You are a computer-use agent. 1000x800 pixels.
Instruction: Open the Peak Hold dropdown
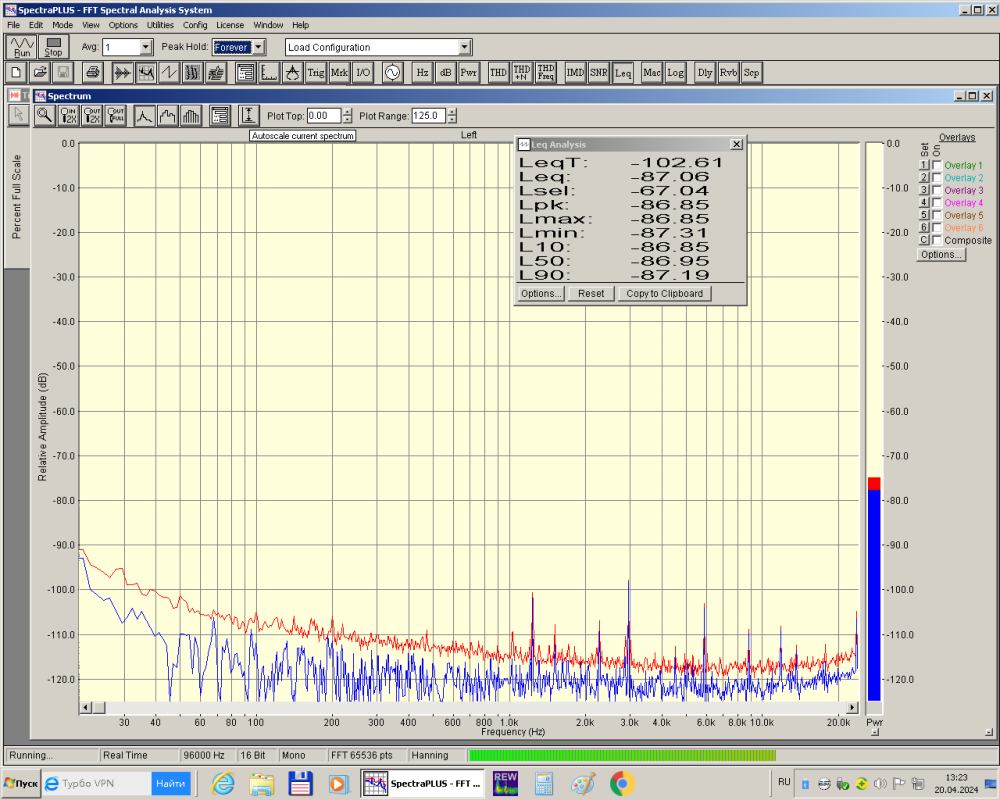(259, 47)
